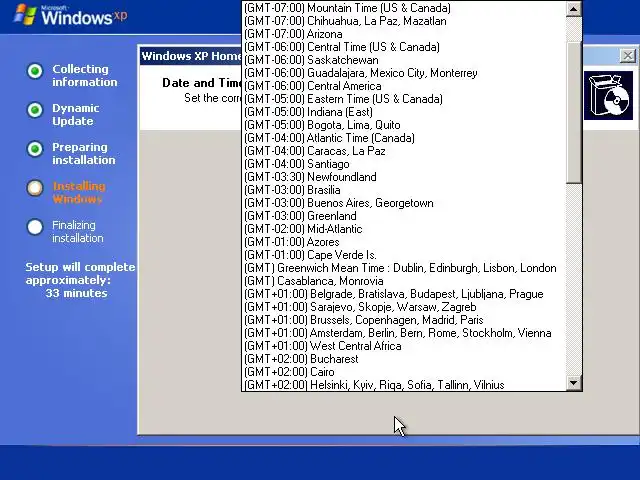Choose Amsterdam, Berlin, Bern, Rome entry
The width and height of the screenshot is (640, 480).
coord(404,333)
